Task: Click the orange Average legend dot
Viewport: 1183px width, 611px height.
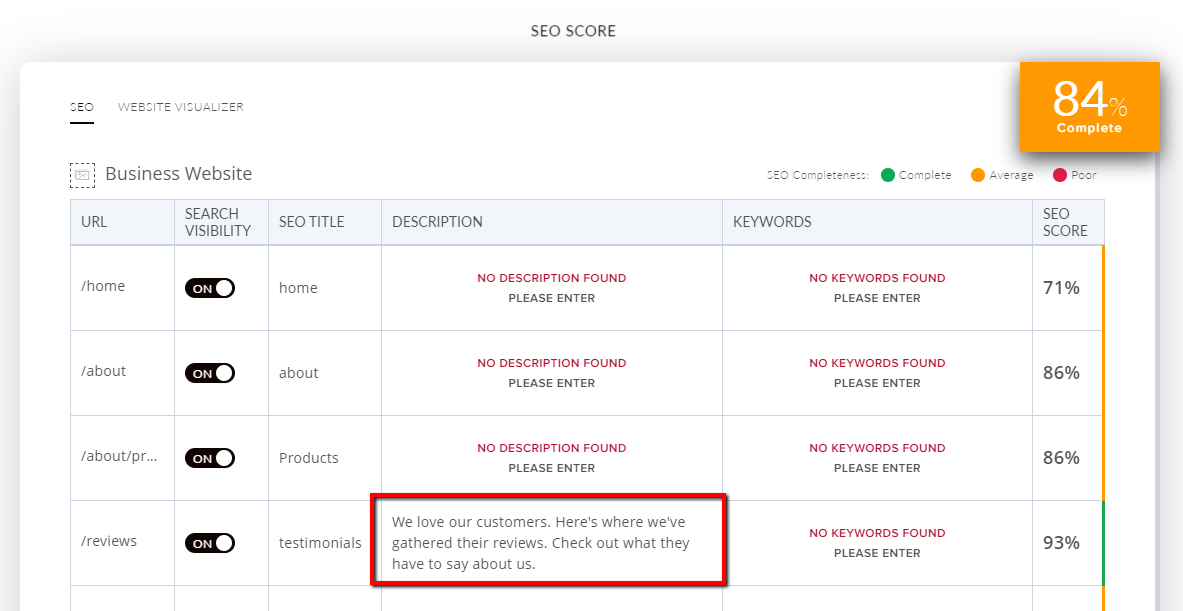Action: pos(979,175)
